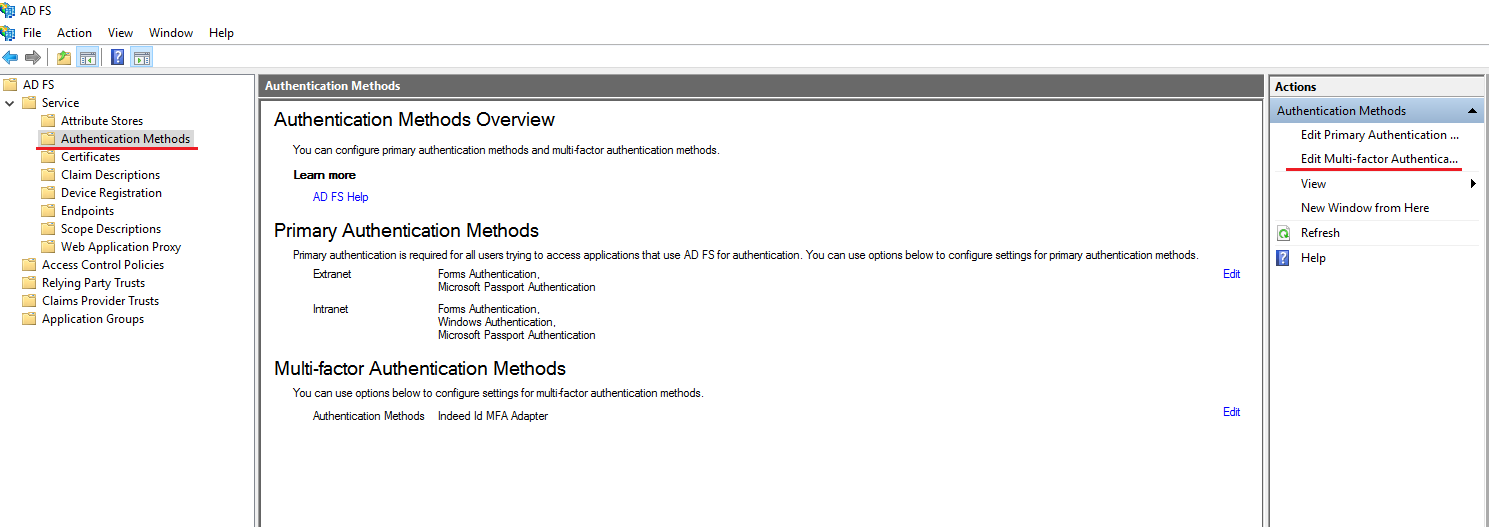Toggle the Show/Hide Console Tree icon
The height and width of the screenshot is (527, 1489).
point(88,57)
